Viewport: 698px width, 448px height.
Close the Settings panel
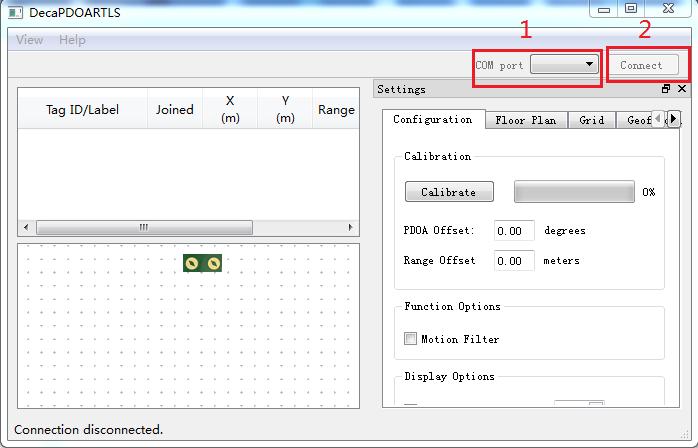(x=681, y=89)
